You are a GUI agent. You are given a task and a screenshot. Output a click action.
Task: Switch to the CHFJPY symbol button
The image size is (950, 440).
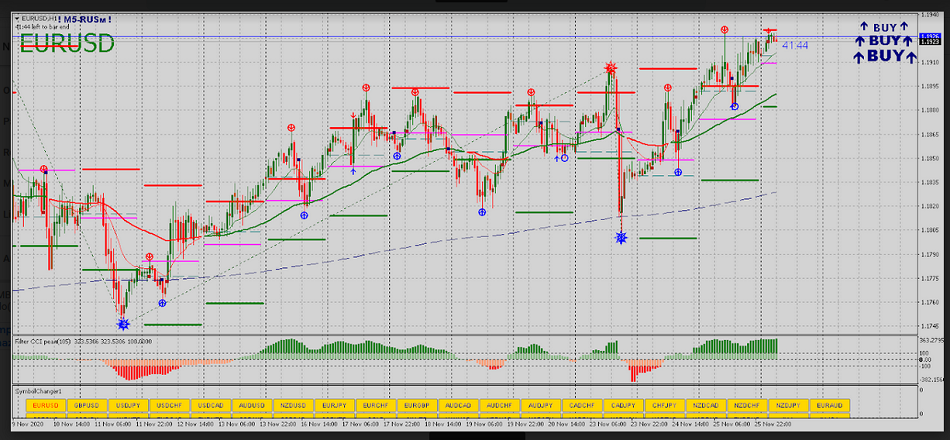pyautogui.click(x=665, y=405)
